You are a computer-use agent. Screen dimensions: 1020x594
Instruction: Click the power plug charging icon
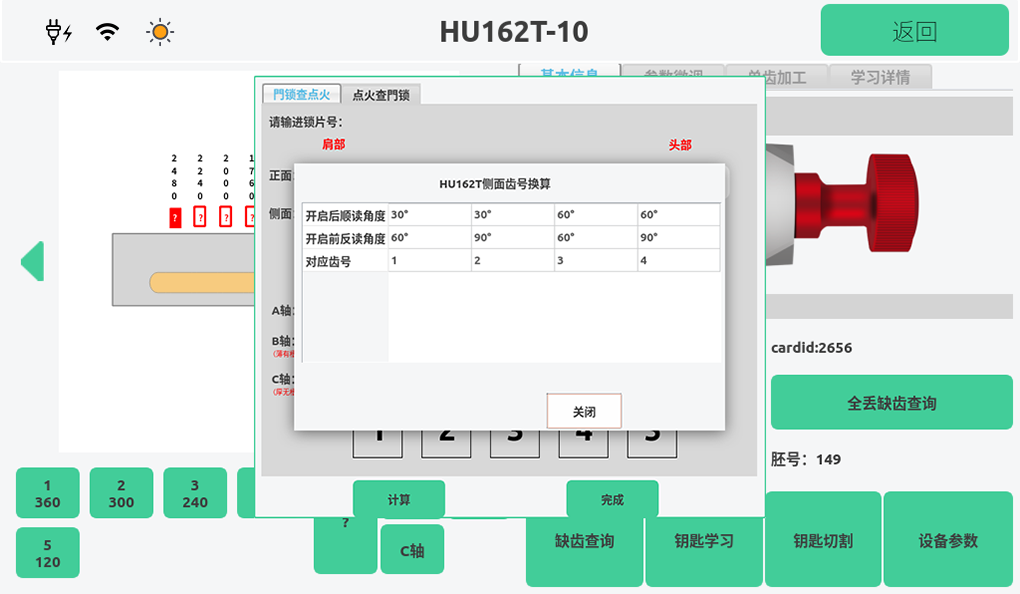pos(59,32)
